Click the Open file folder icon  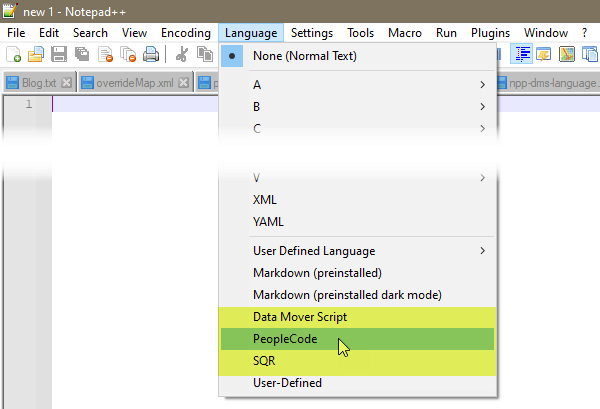coord(36,54)
